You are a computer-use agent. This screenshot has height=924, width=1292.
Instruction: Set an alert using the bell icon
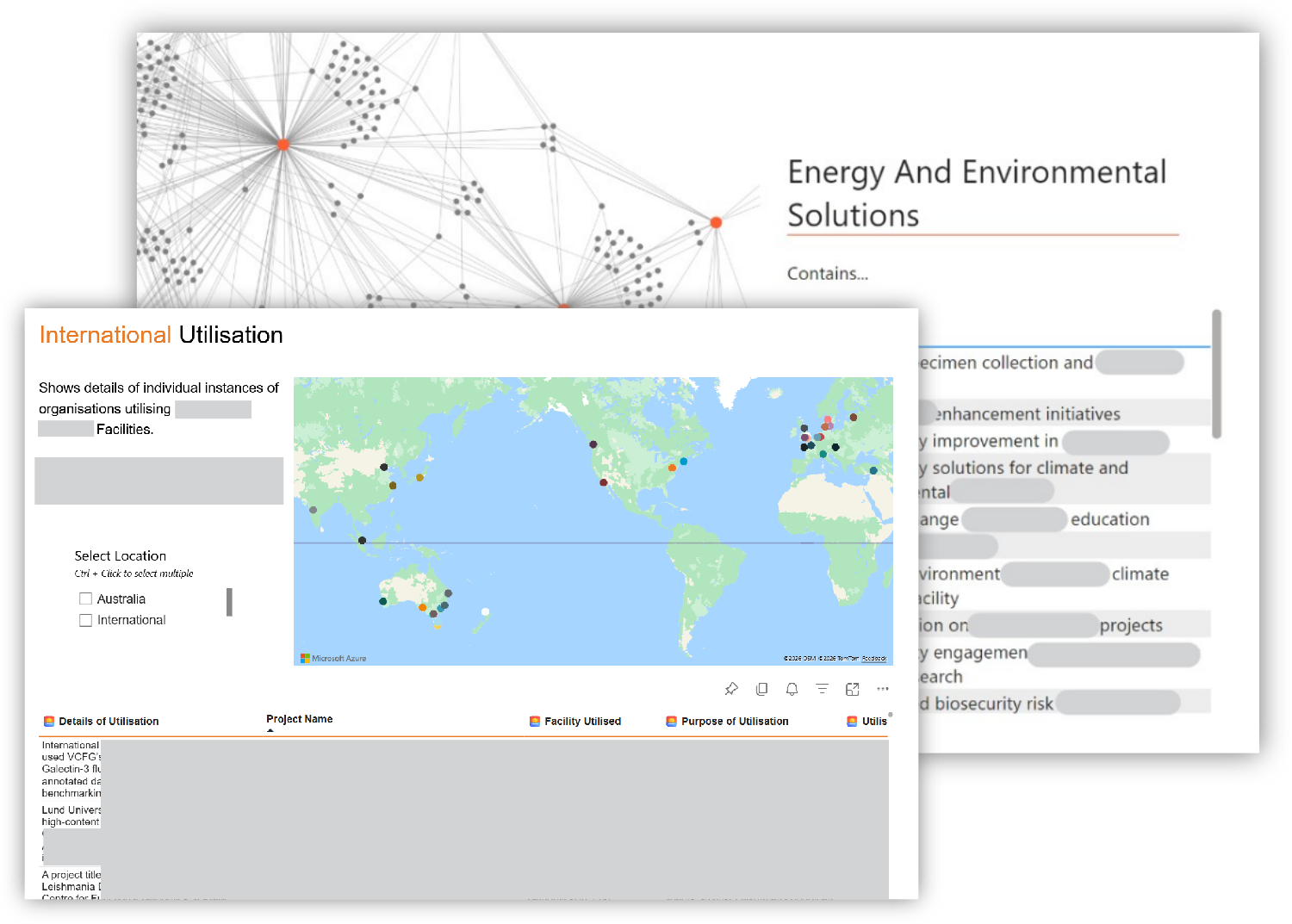click(792, 689)
